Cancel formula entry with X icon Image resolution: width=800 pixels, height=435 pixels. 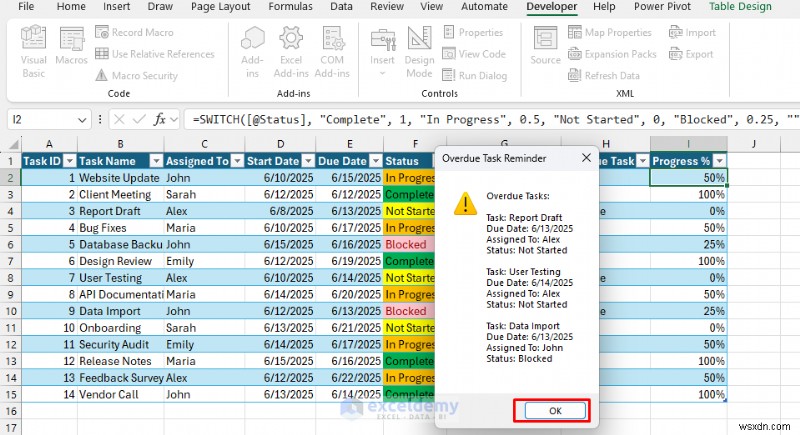(119, 119)
